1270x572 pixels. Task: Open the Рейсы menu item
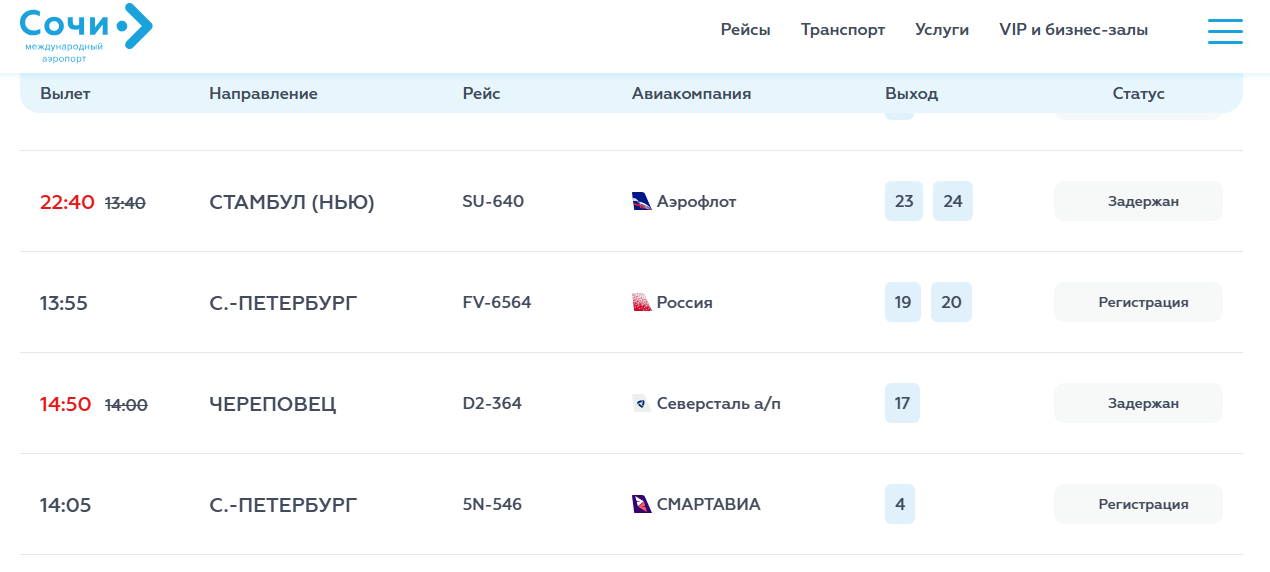(x=746, y=30)
